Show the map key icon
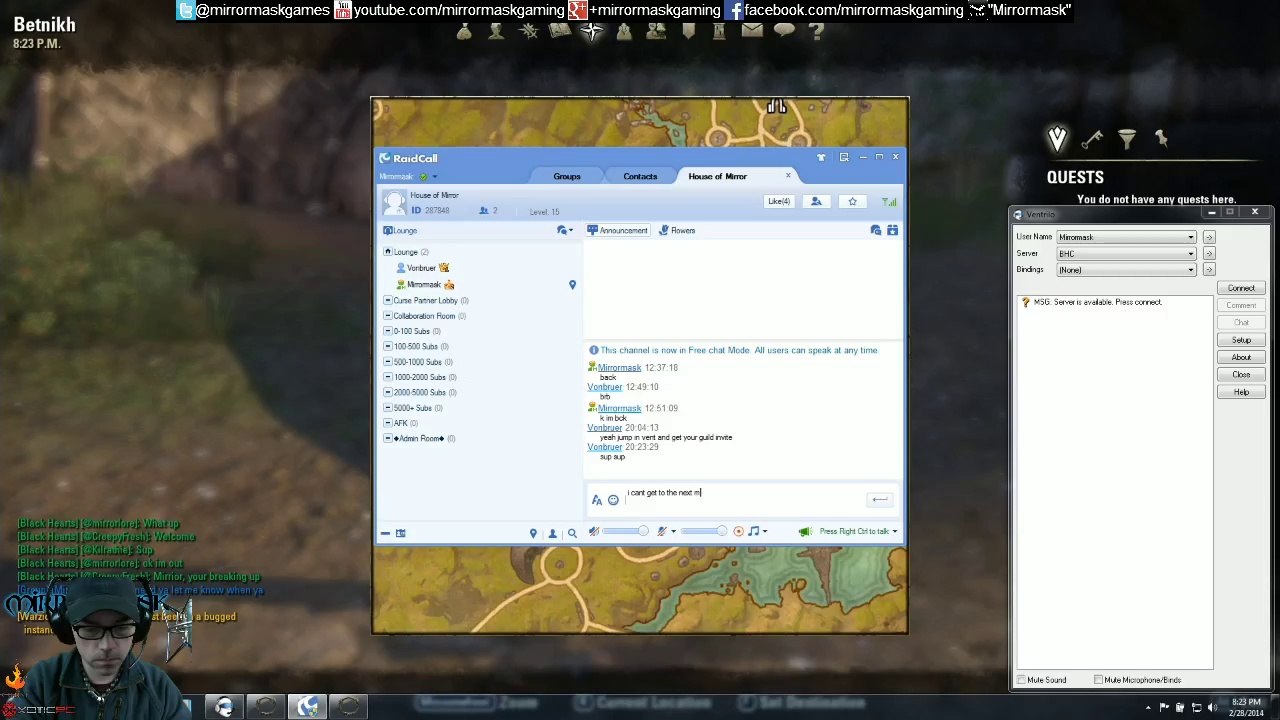 point(1092,139)
